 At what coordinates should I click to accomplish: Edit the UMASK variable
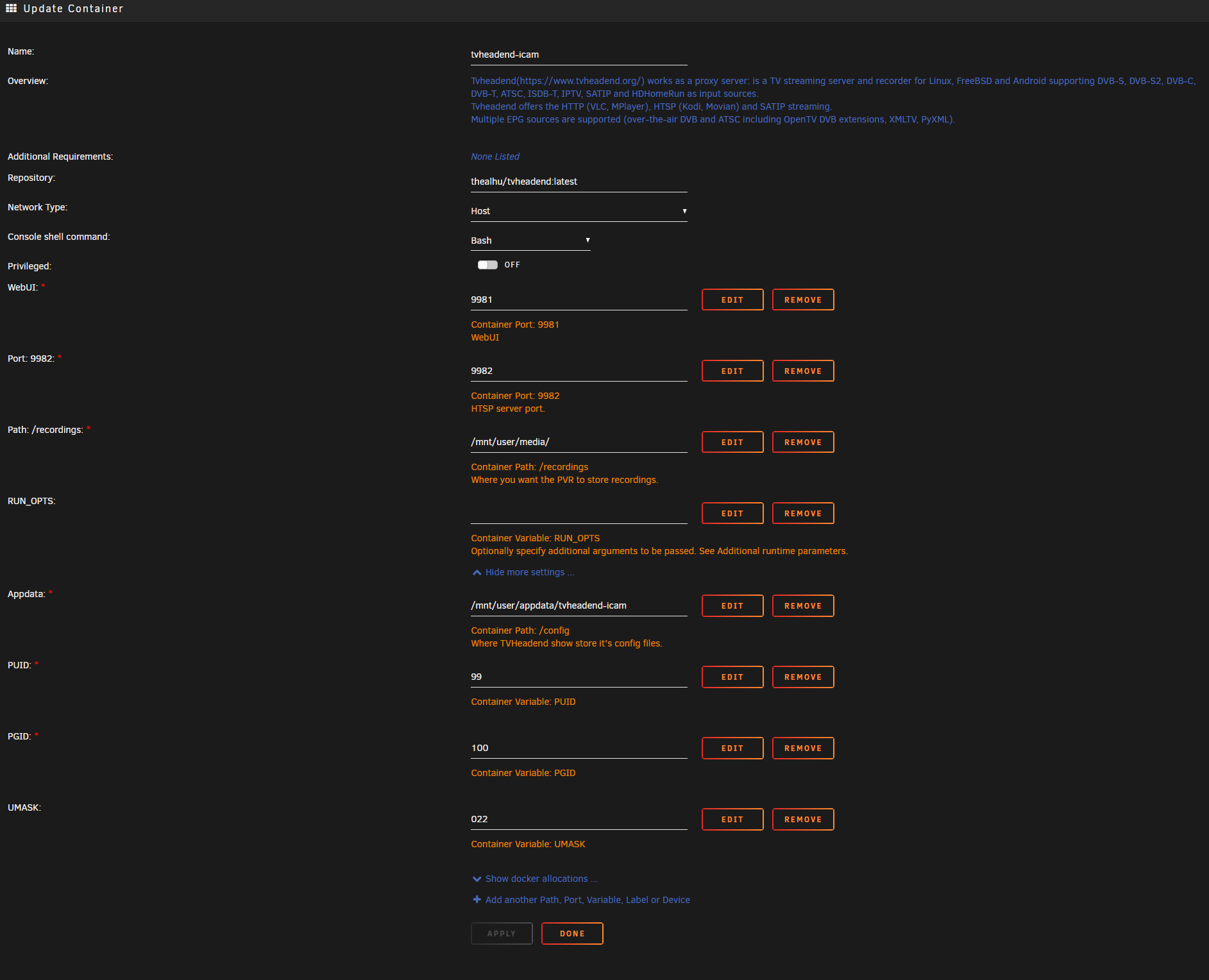tap(732, 819)
